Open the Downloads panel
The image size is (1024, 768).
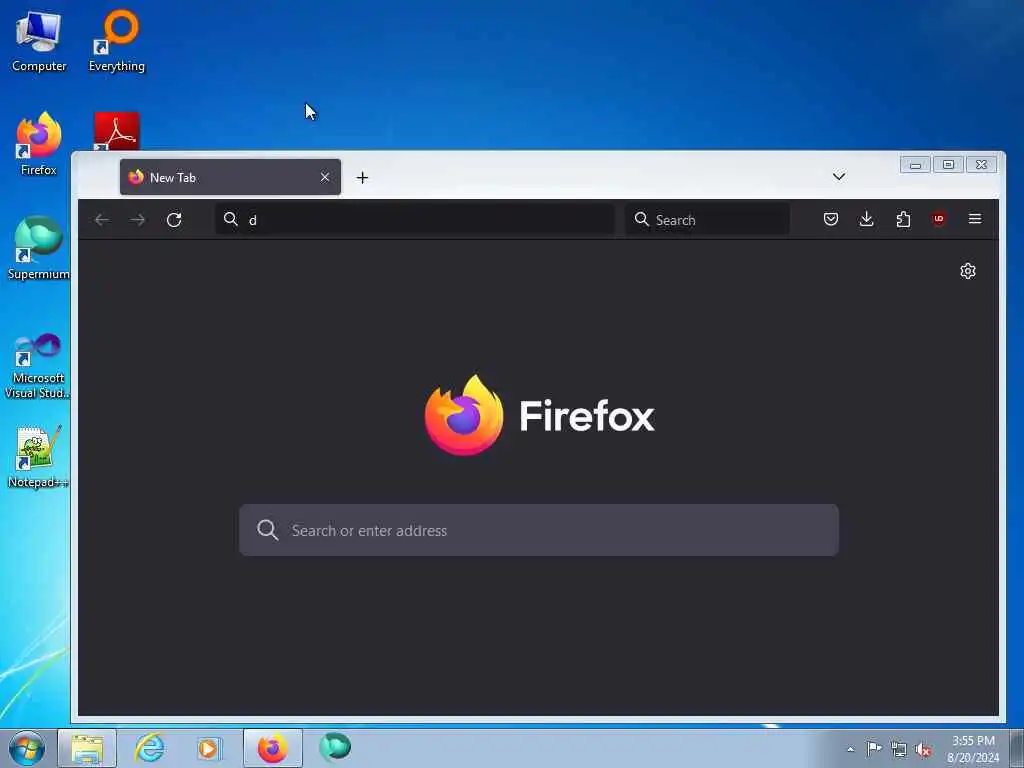867,219
